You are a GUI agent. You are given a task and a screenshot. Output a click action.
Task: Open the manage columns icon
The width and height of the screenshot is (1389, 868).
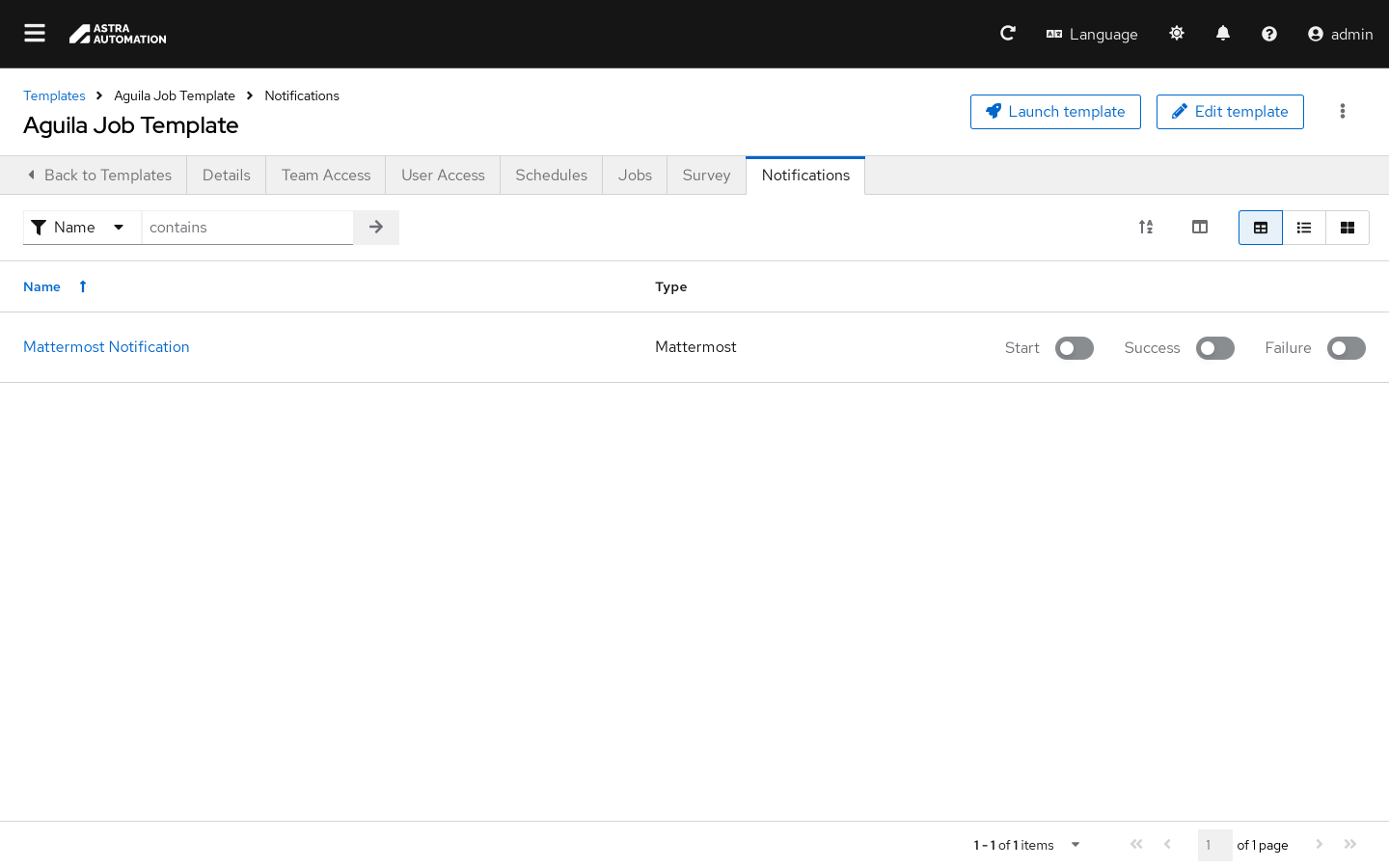click(1200, 228)
